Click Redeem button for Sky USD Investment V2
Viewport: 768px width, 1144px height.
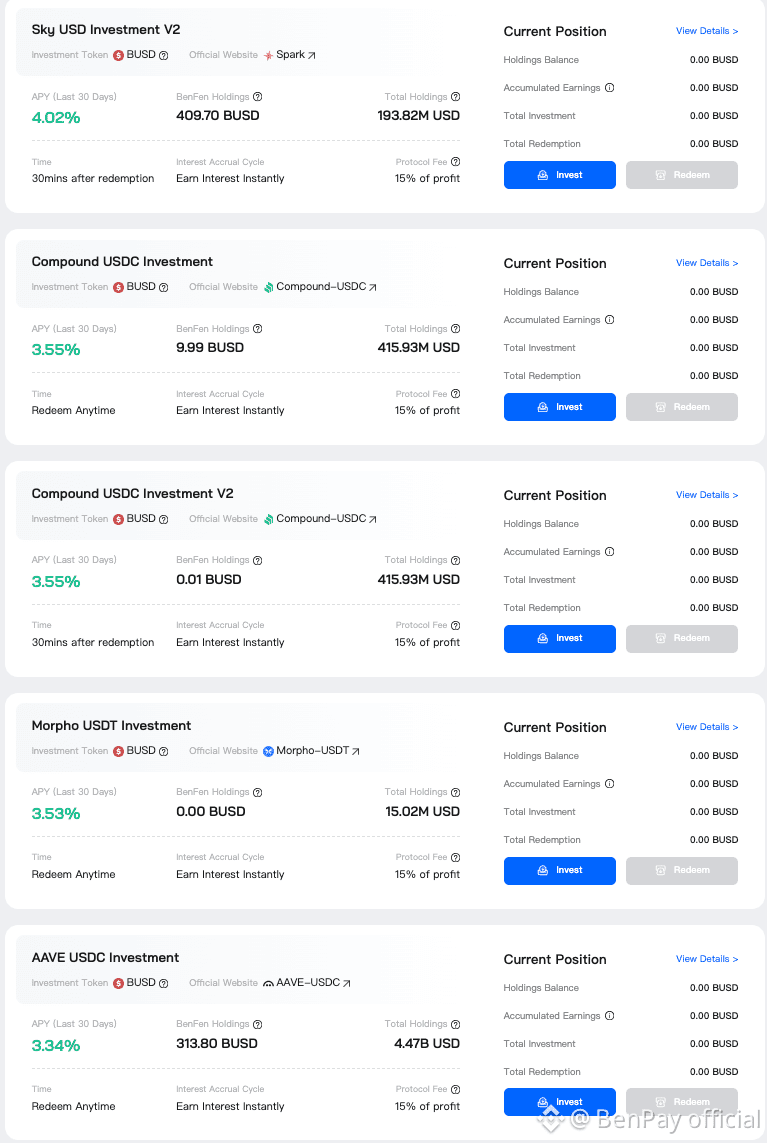click(x=682, y=175)
